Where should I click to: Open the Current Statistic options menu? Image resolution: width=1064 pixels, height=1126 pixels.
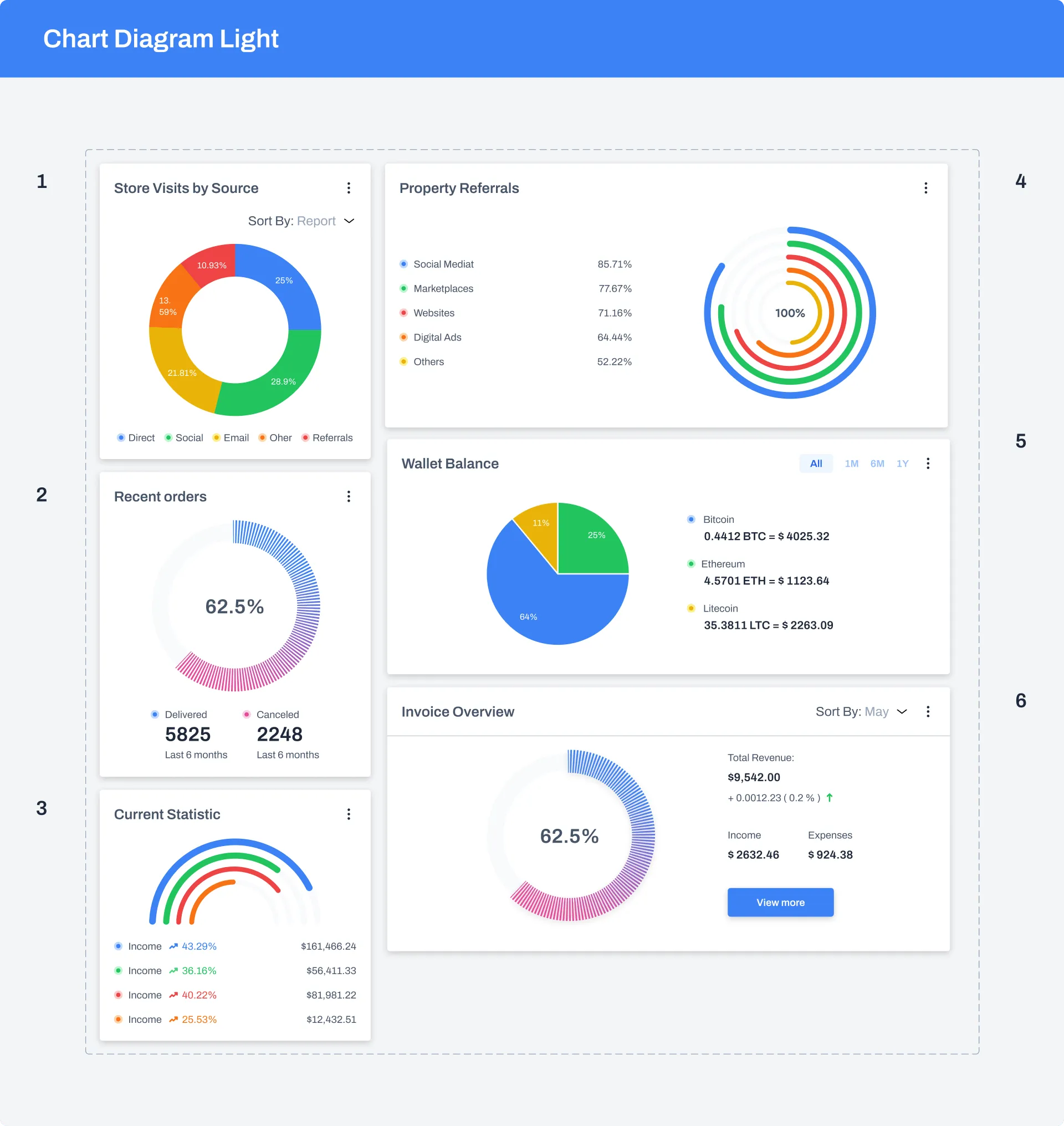click(349, 814)
